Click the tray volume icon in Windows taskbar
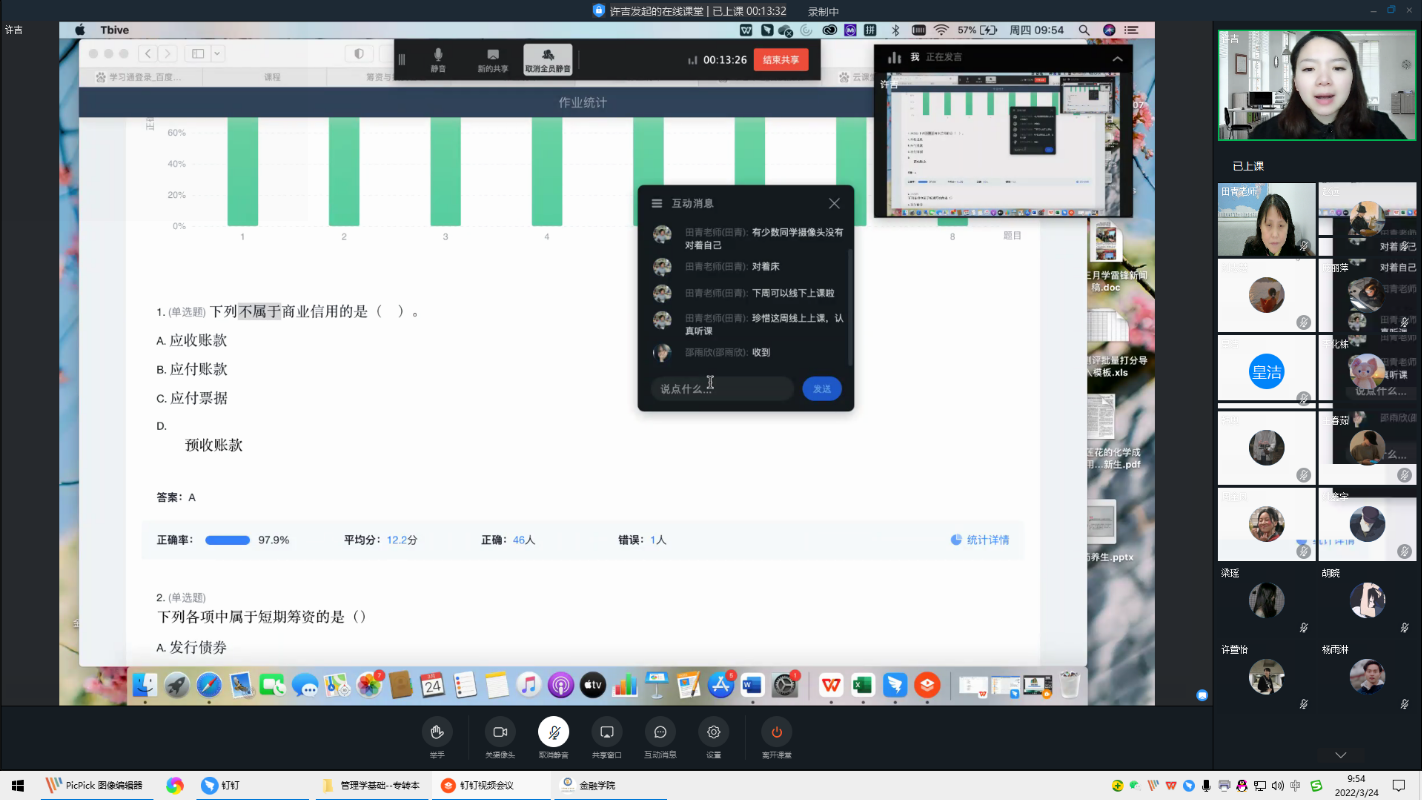Screen dimensions: 1422x800 point(1279,785)
